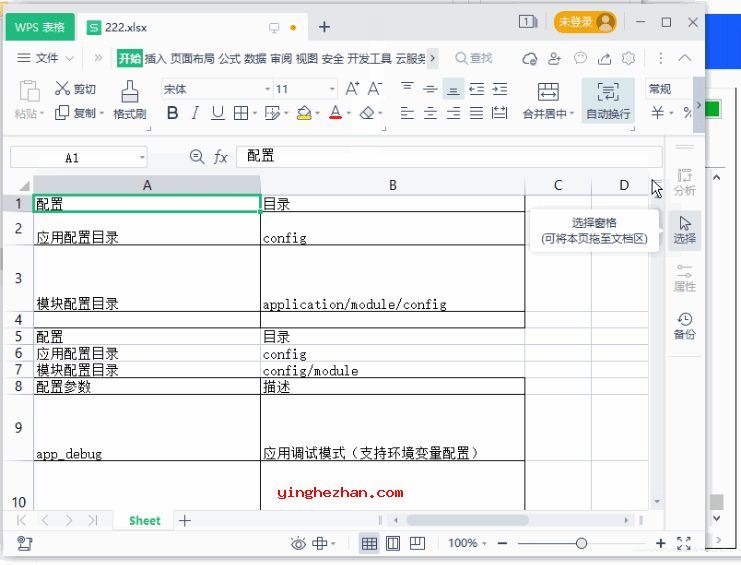Click the Cut scissors icon
The image size is (741, 565).
62,88
